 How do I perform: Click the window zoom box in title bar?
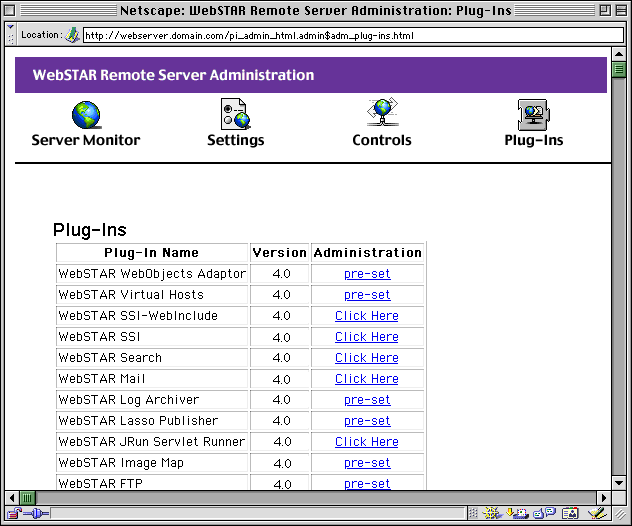[x=605, y=10]
